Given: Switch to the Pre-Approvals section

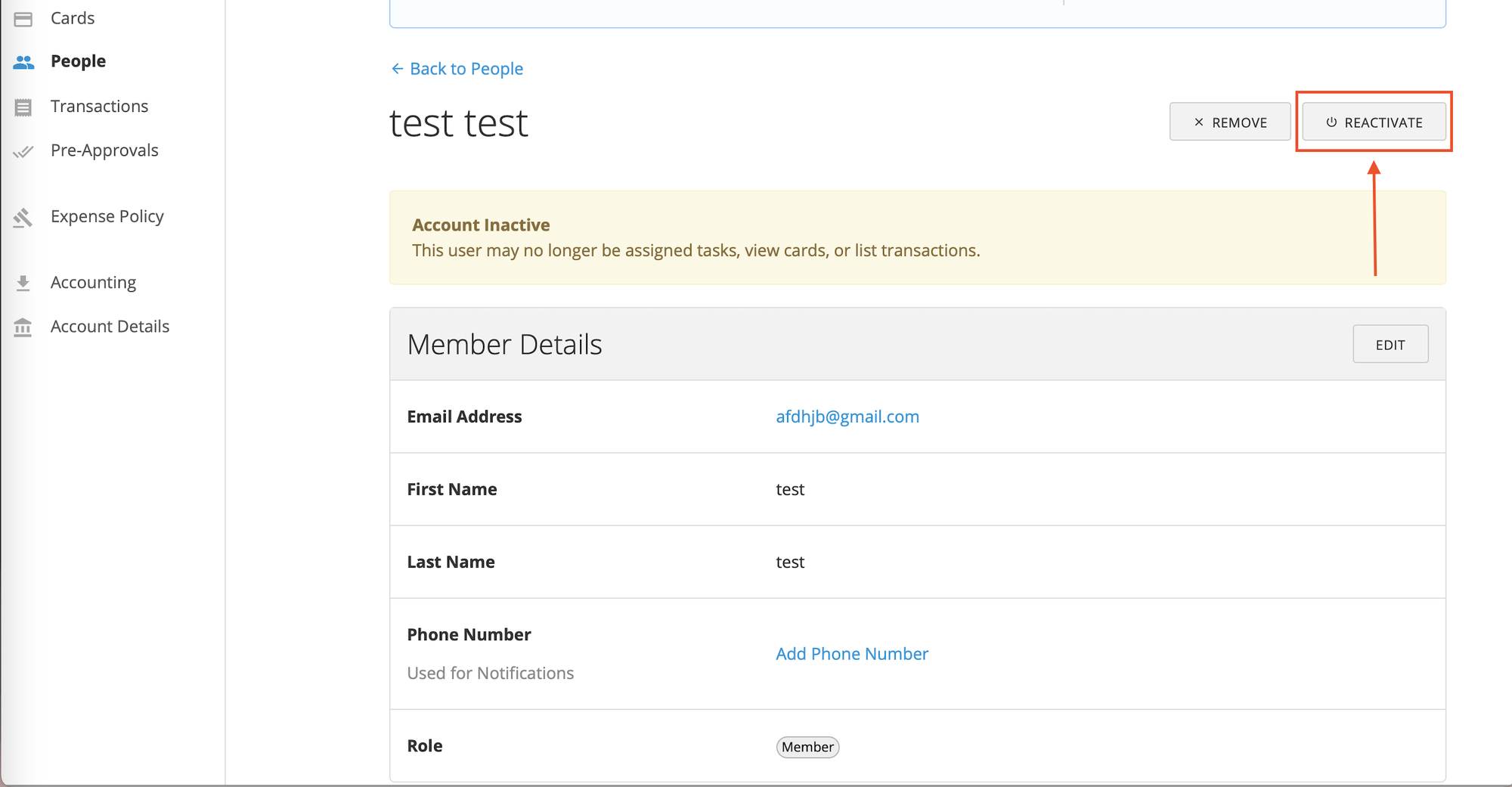Looking at the screenshot, I should point(104,150).
